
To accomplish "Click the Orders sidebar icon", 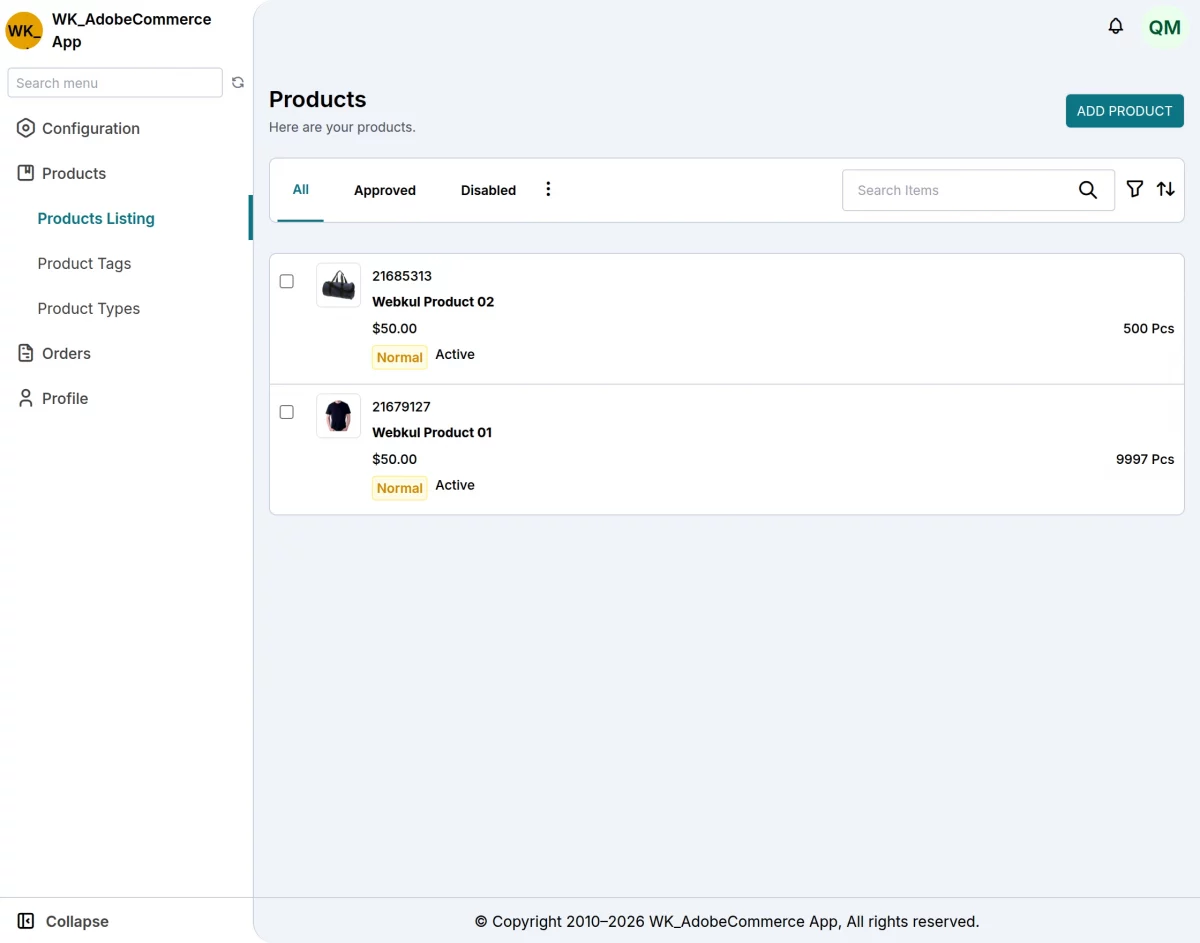I will coord(24,353).
